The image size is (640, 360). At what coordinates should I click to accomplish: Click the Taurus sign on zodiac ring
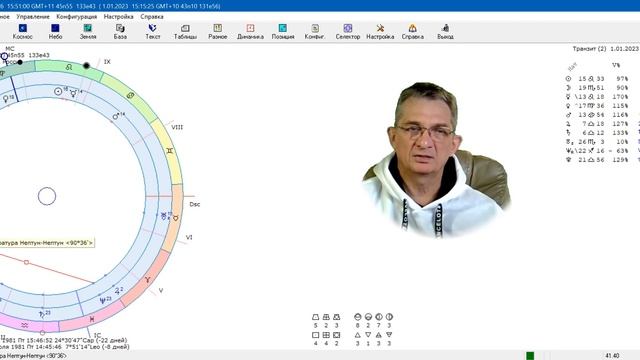coord(176,218)
